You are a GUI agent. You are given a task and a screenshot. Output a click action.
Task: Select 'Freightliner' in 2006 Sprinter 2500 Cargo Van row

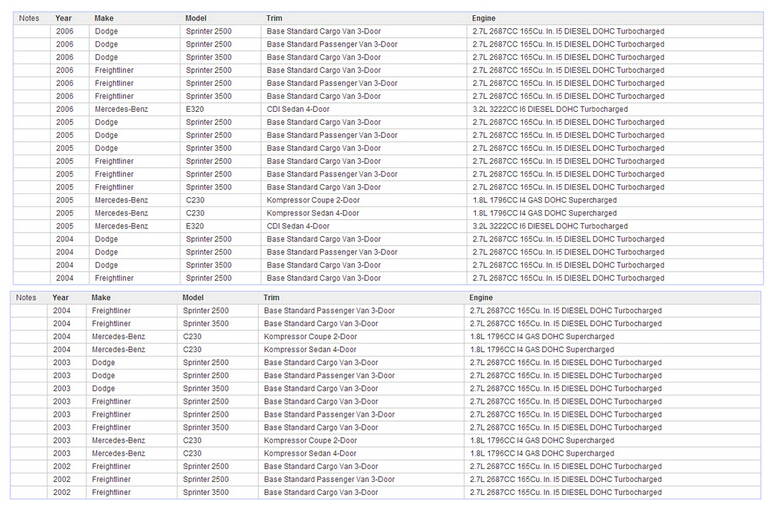point(114,70)
